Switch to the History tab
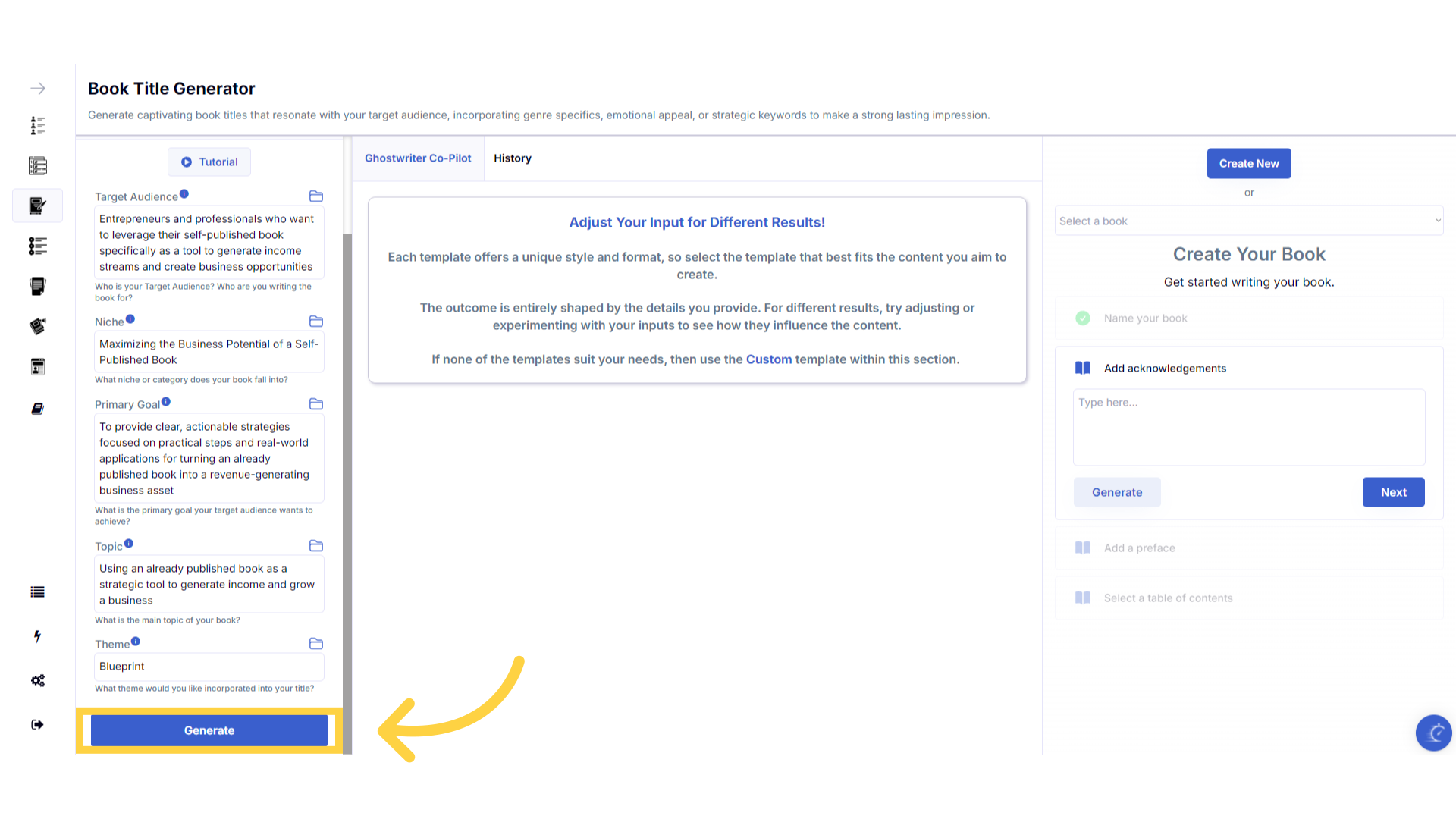Screen dimensions: 1456x819 point(513,158)
